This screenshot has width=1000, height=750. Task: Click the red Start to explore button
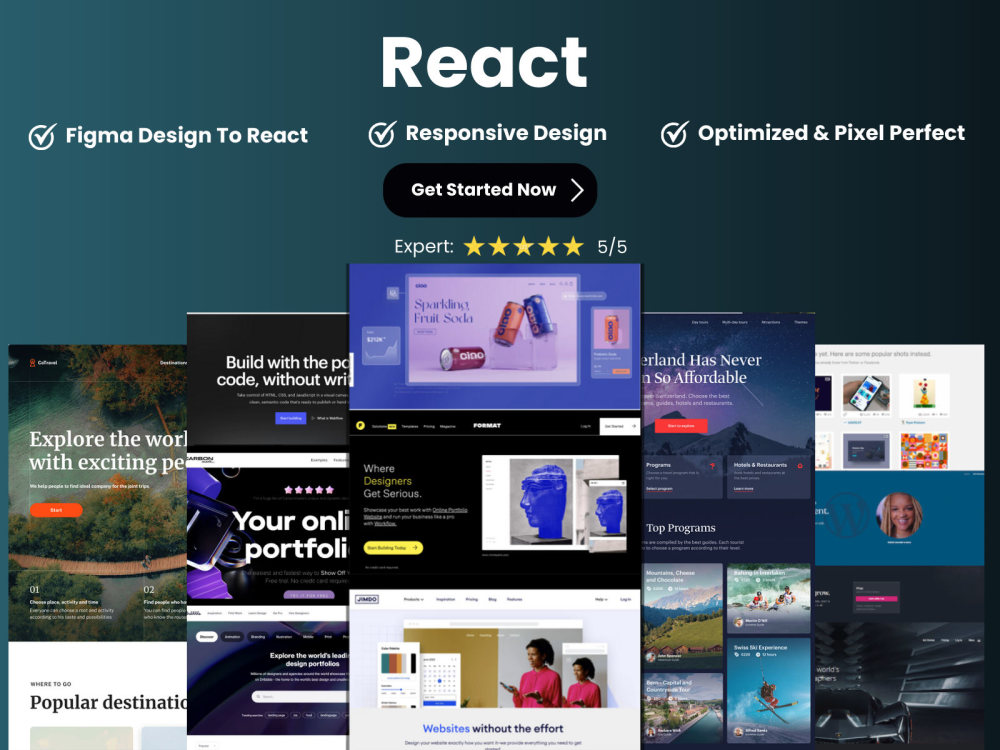pos(680,425)
